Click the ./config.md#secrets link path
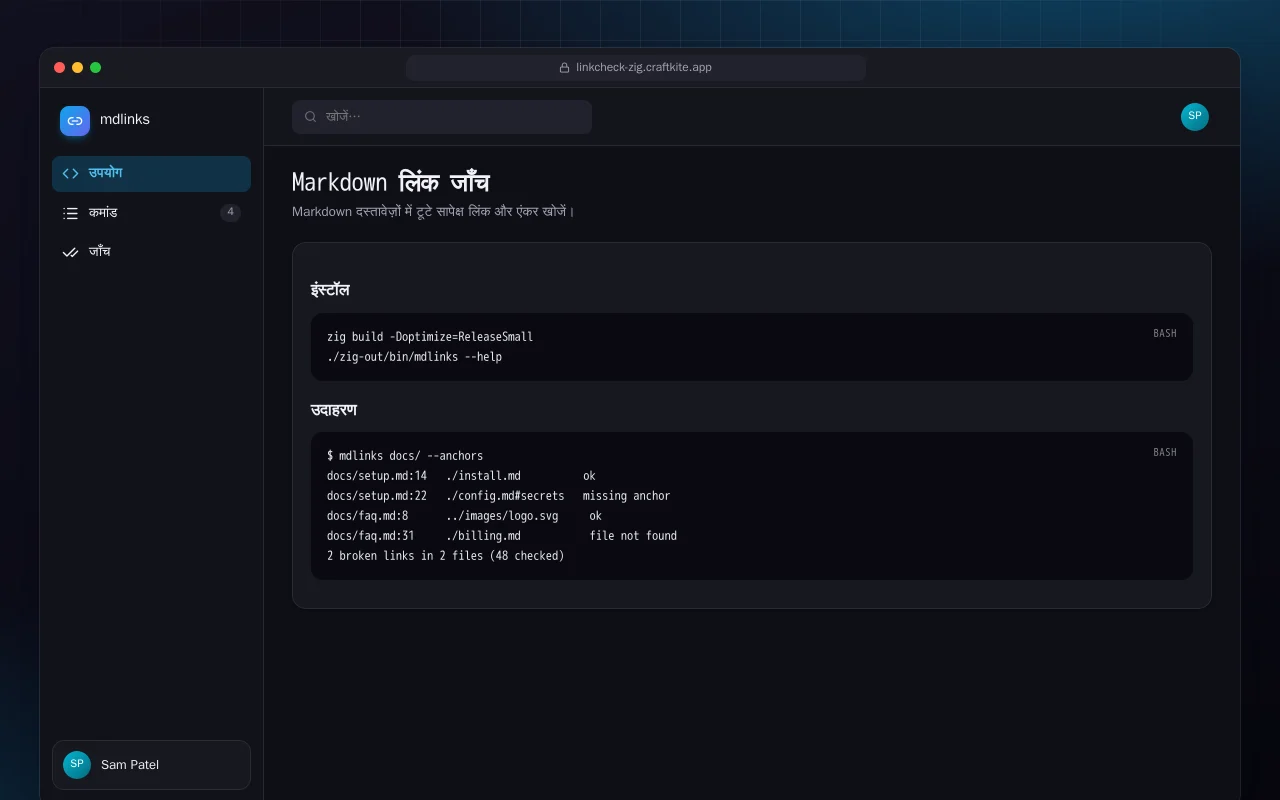The image size is (1280, 800). (505, 496)
